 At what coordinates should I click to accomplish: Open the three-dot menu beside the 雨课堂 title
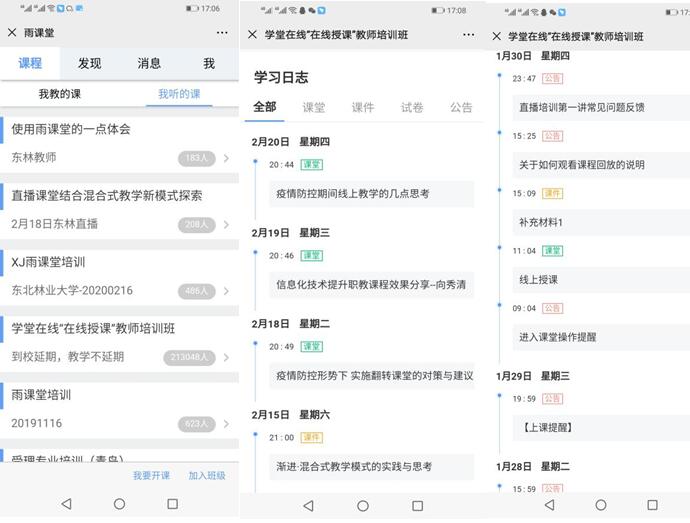[222, 33]
